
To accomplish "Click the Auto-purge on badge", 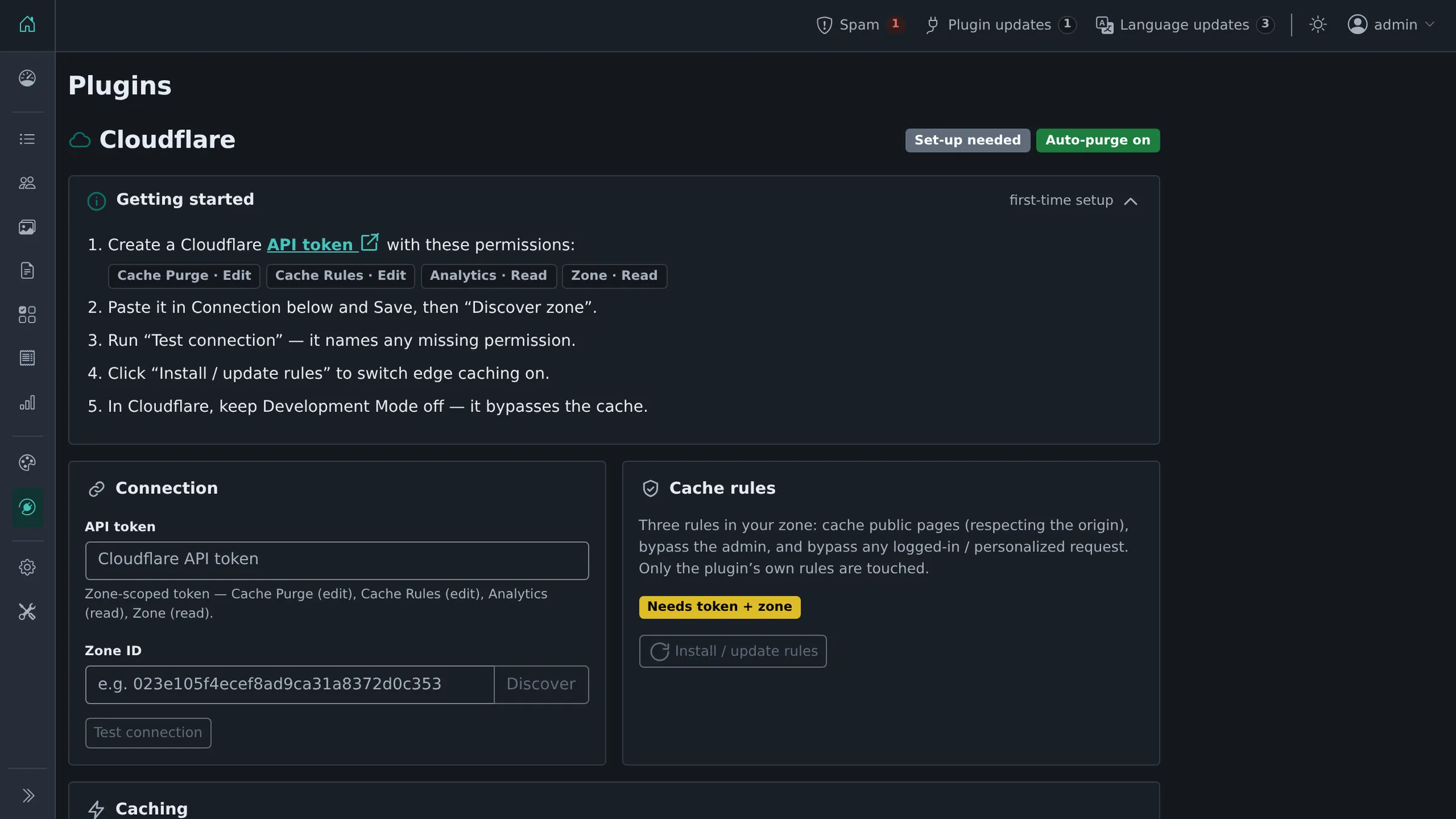I will pos(1097,140).
